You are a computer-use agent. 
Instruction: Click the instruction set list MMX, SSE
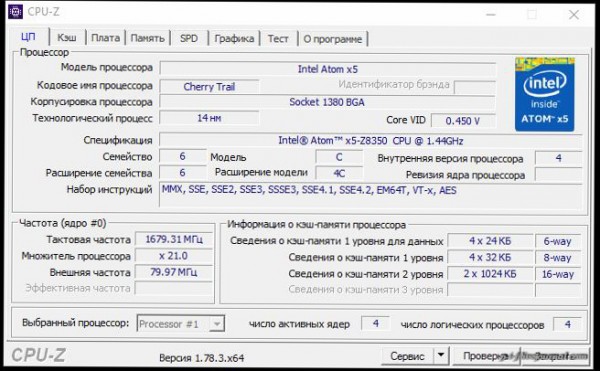(x=370, y=195)
